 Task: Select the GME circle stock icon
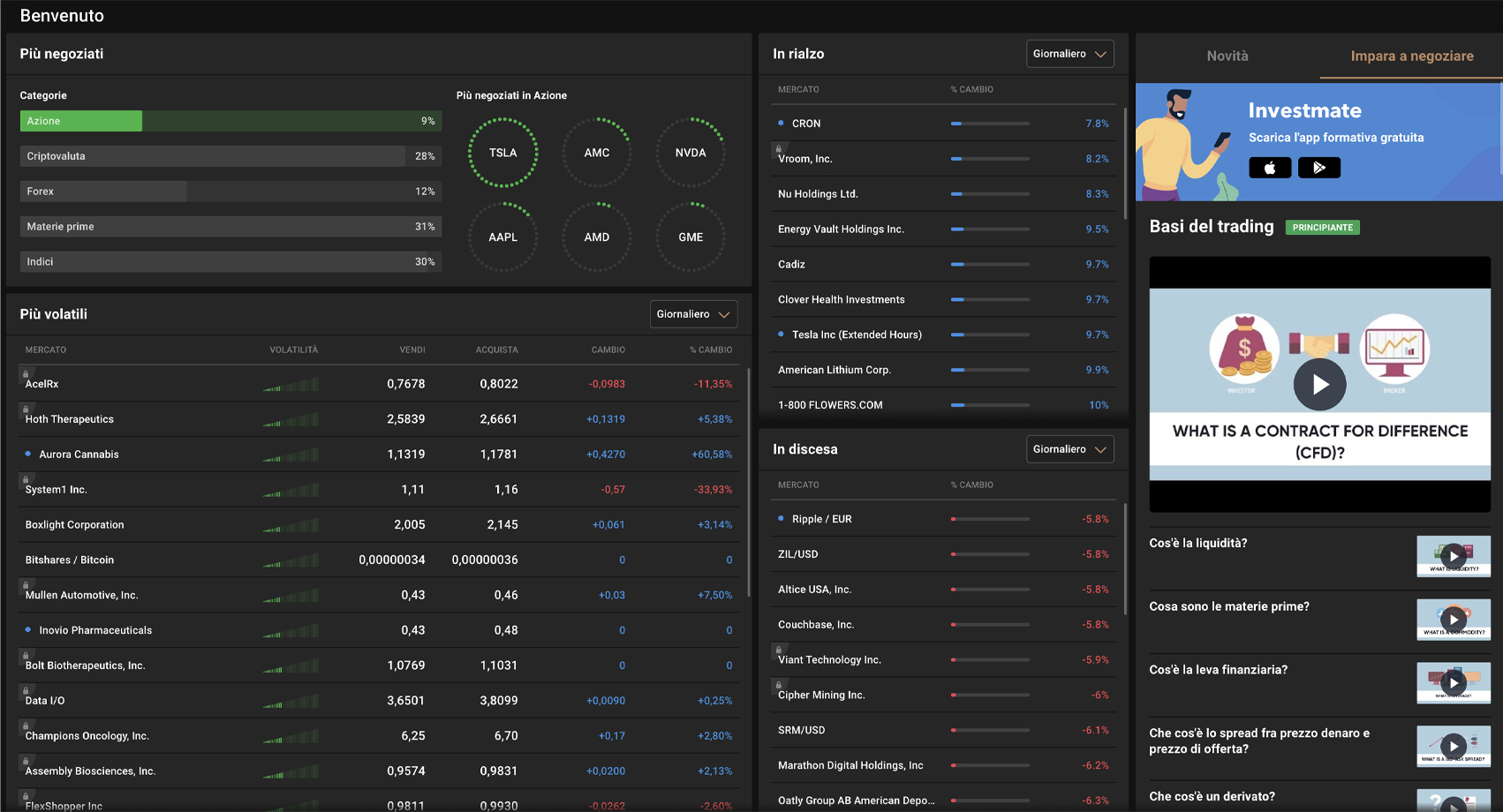point(691,237)
